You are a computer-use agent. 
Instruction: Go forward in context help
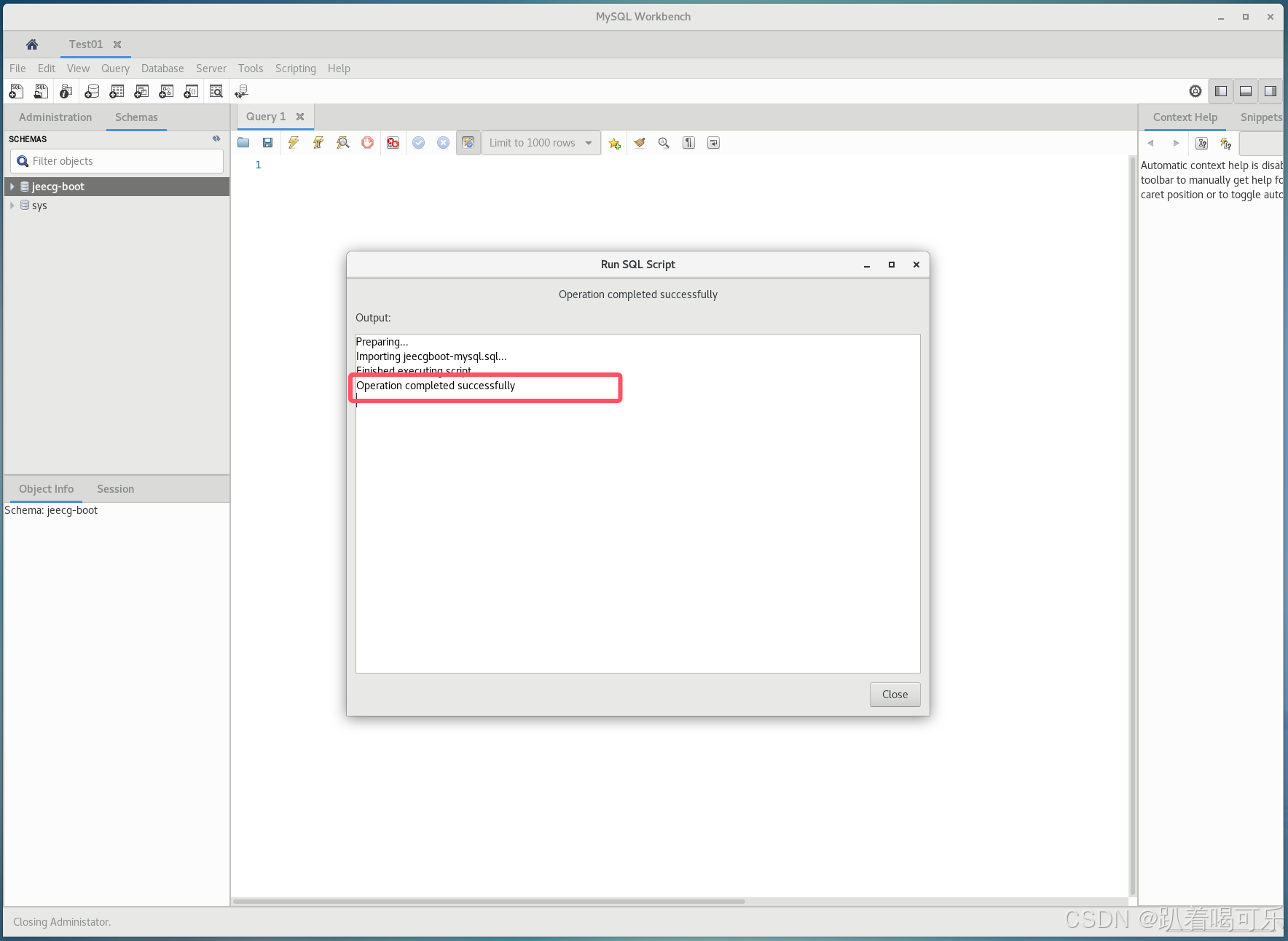click(x=1176, y=143)
